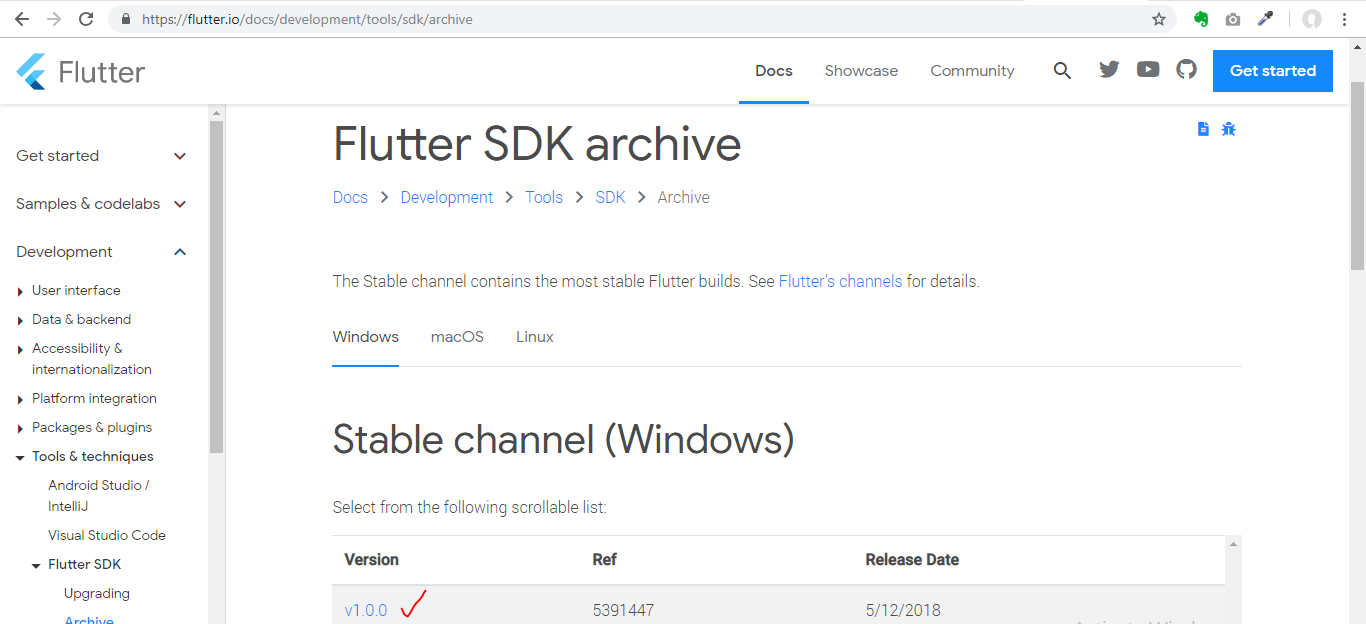Viewport: 1366px width, 624px height.
Task: Click the site lock icon
Action: point(126,19)
